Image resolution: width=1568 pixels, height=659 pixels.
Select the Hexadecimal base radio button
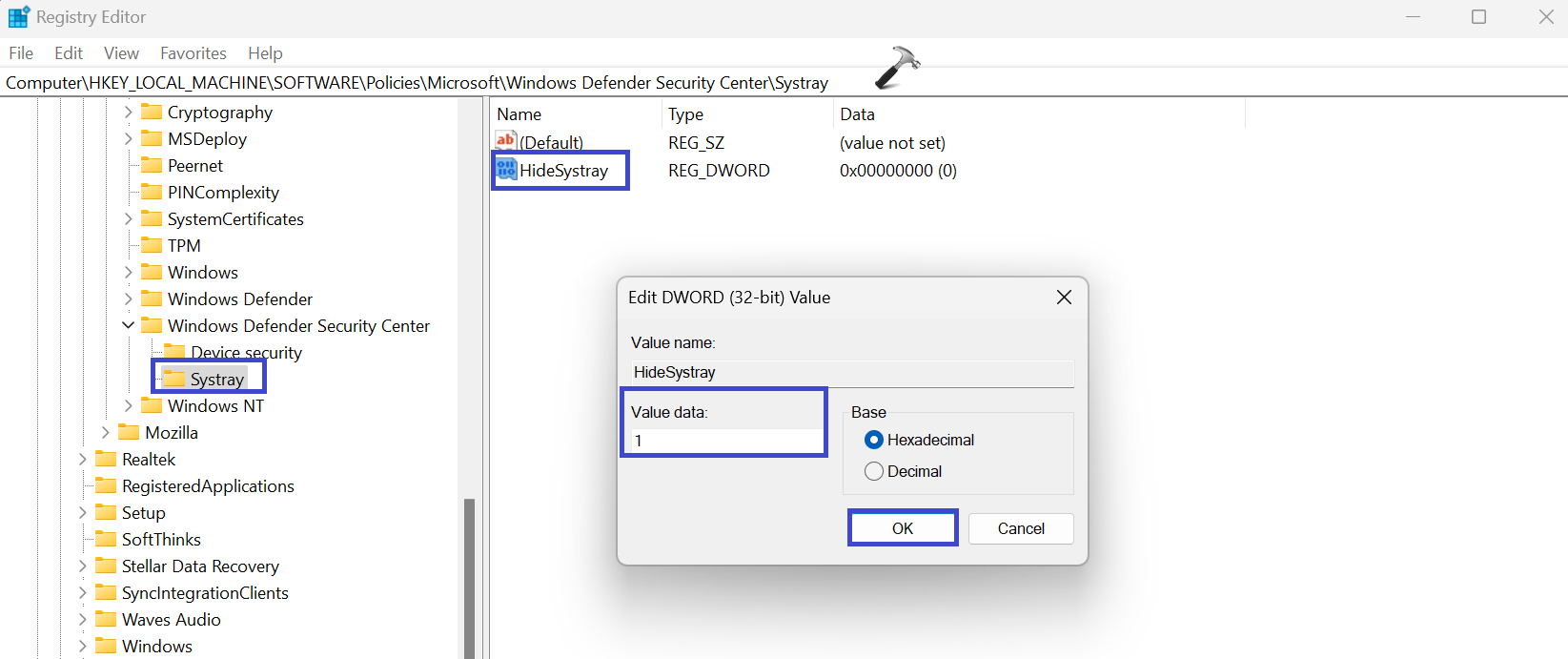click(874, 440)
